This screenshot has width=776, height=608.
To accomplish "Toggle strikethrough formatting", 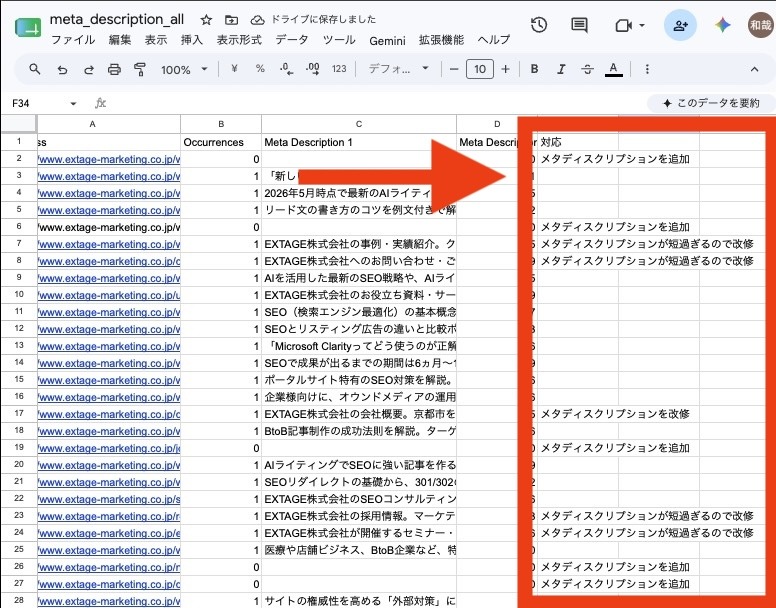I will coord(587,69).
